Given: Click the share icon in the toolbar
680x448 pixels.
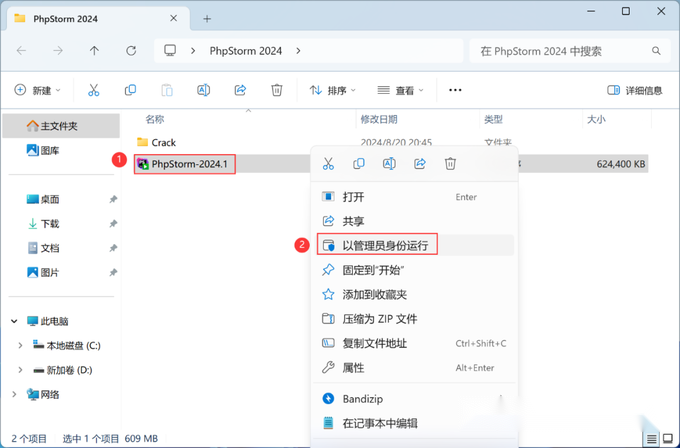Looking at the screenshot, I should tap(240, 90).
